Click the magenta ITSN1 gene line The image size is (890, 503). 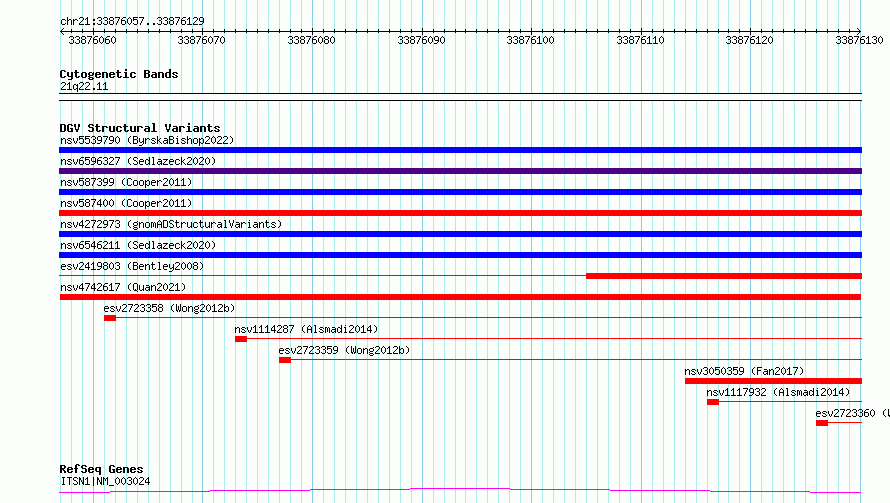tap(460, 491)
